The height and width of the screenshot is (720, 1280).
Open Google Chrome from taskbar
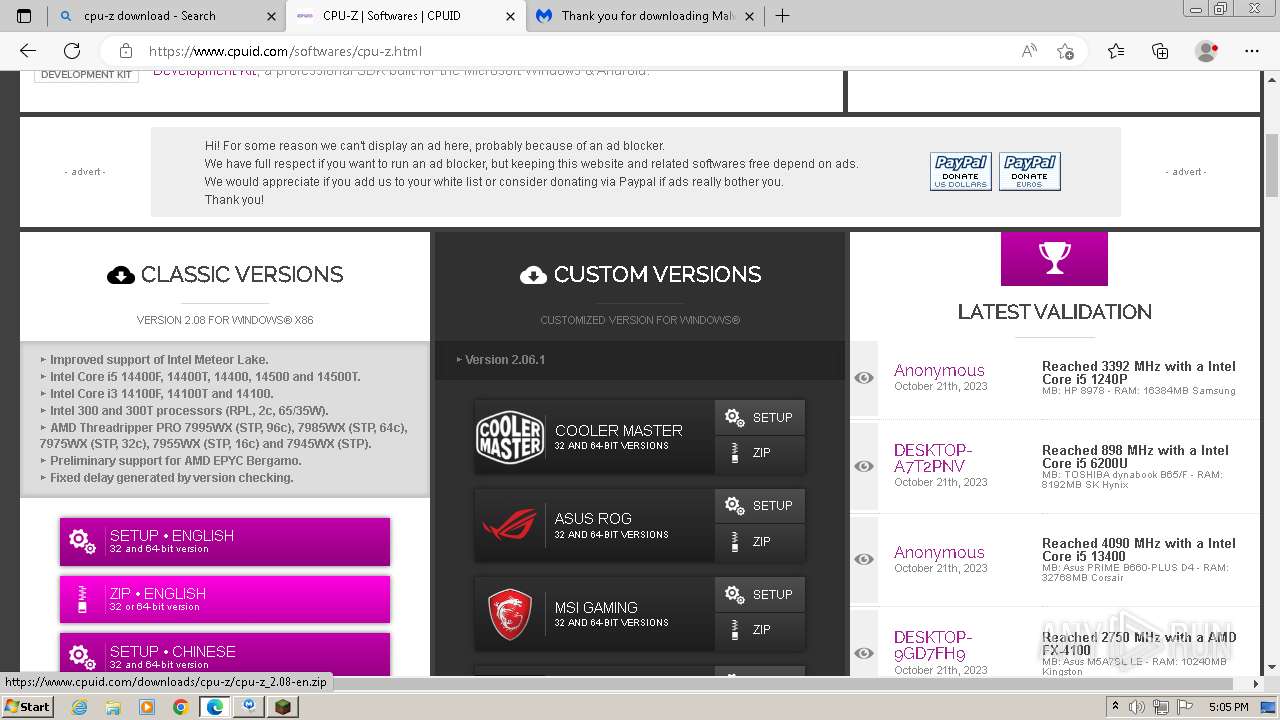click(180, 706)
